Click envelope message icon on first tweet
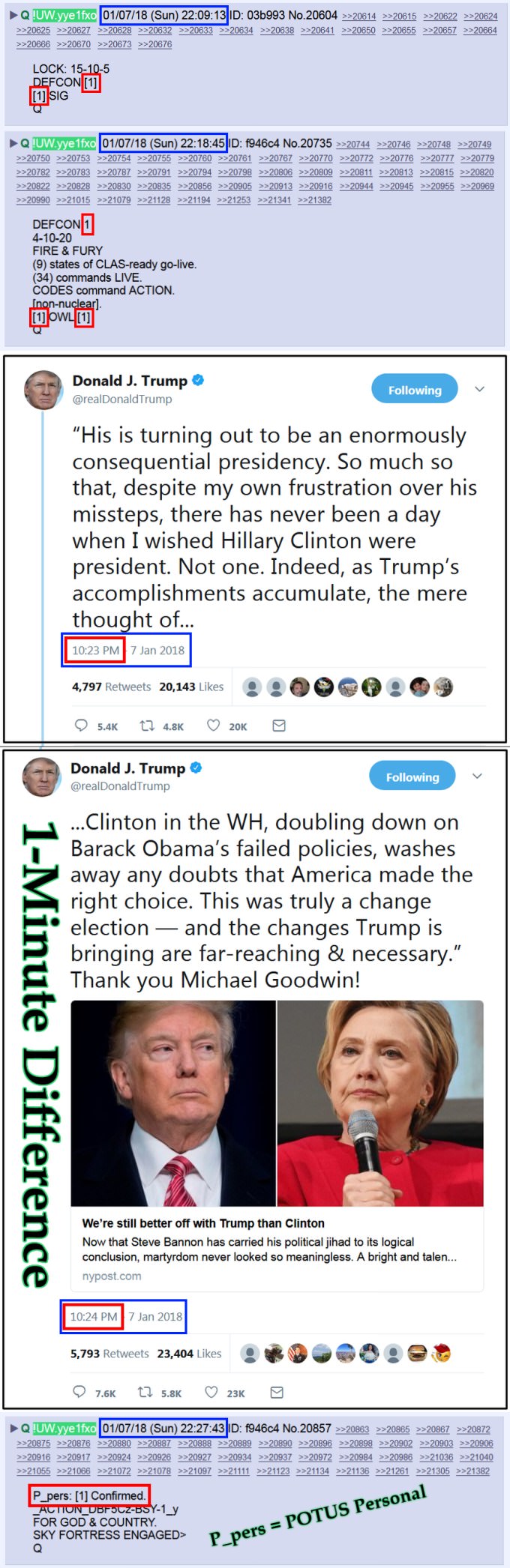Viewport: 510px width, 1568px height. point(279,726)
